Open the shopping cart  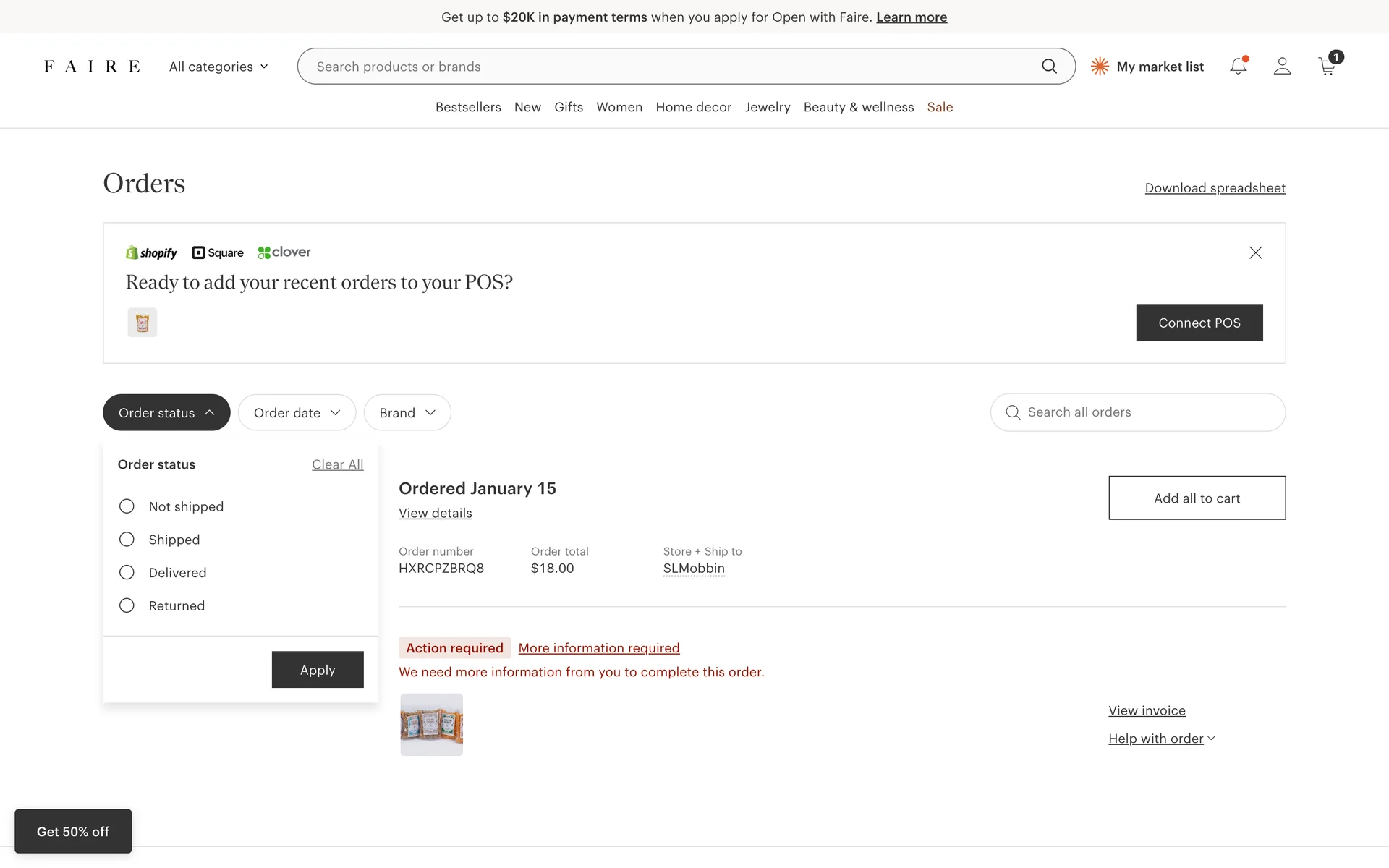(x=1327, y=67)
